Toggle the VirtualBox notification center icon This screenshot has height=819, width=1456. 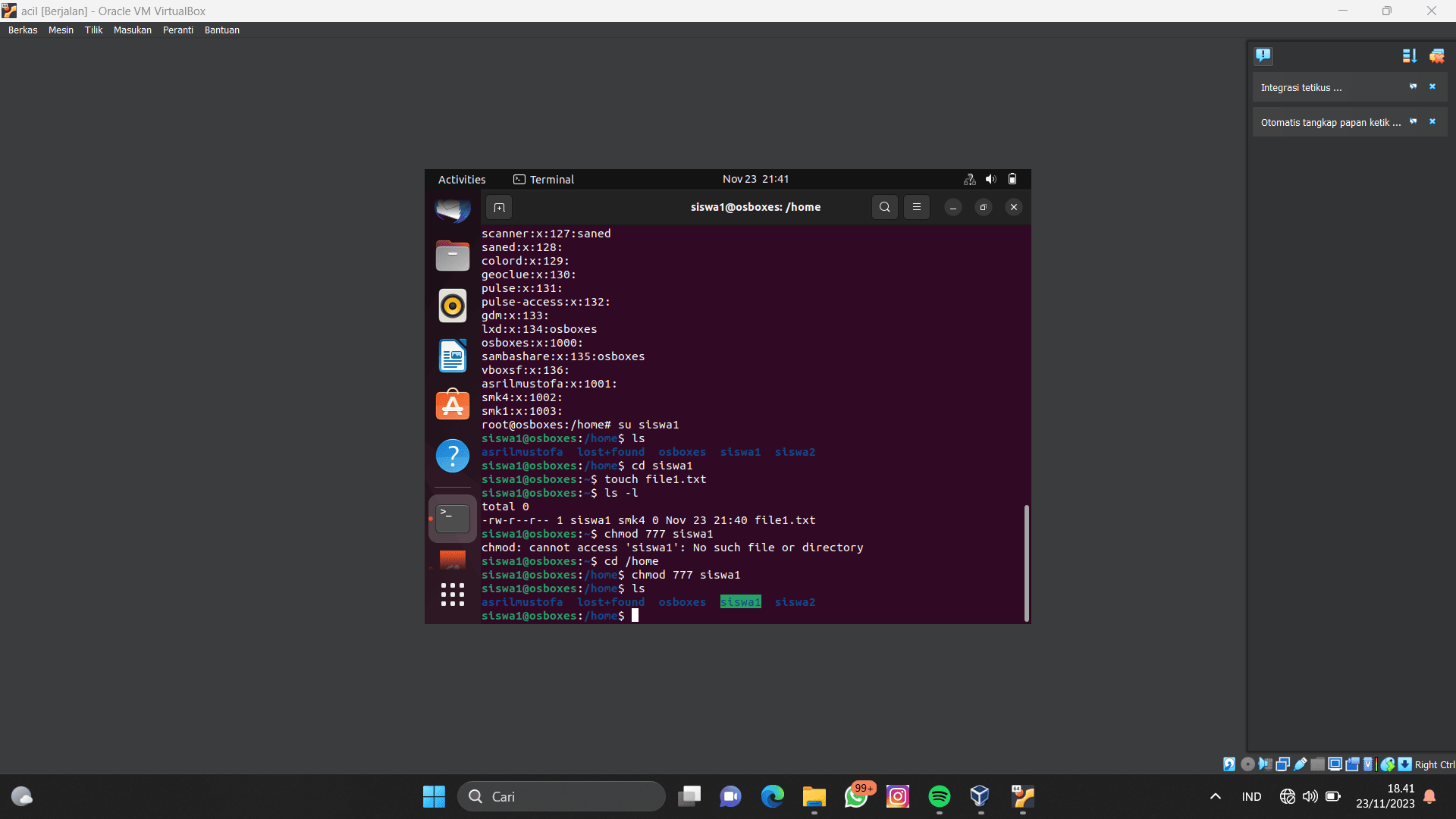[1263, 55]
